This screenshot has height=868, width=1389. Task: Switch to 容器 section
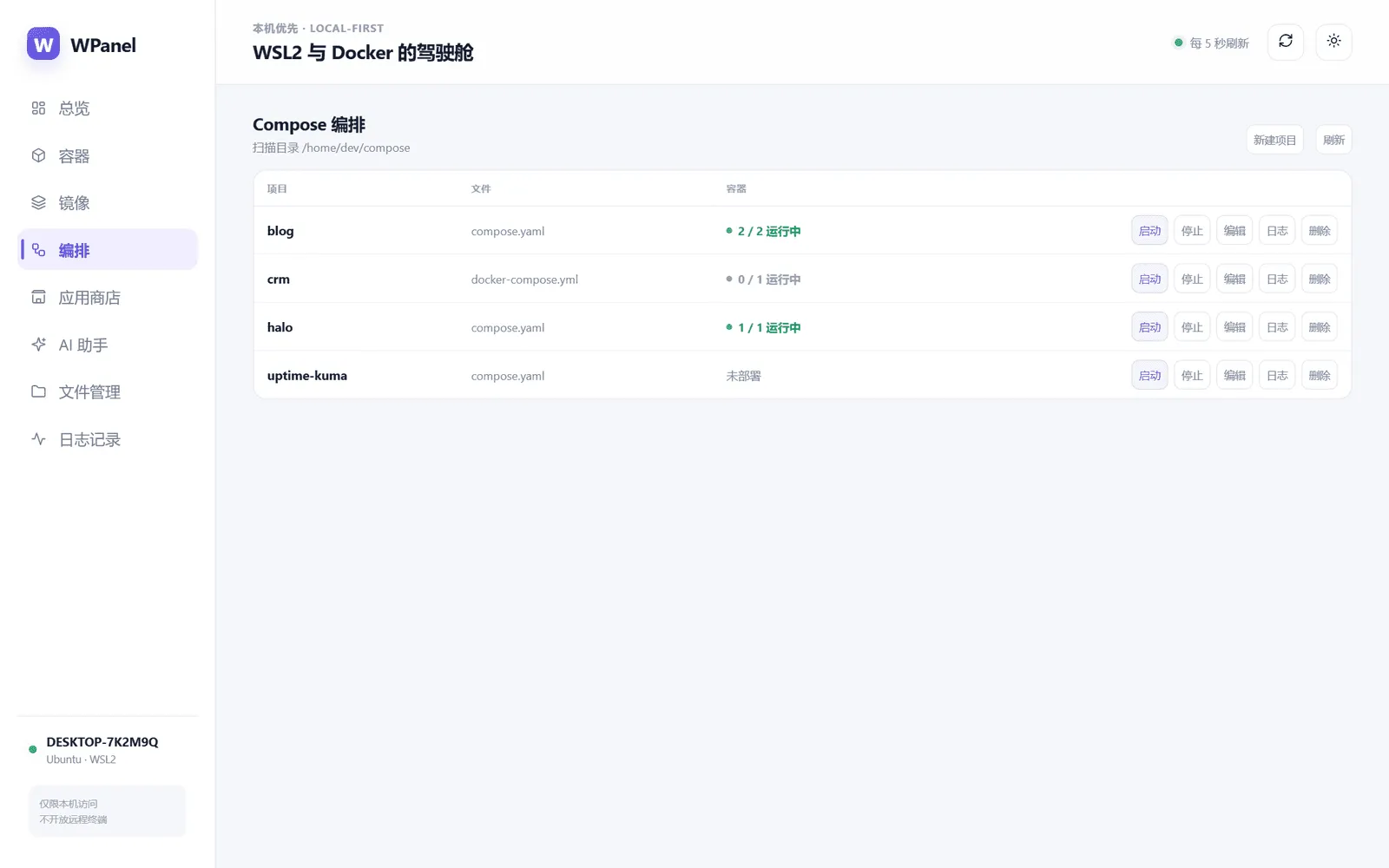pos(108,156)
